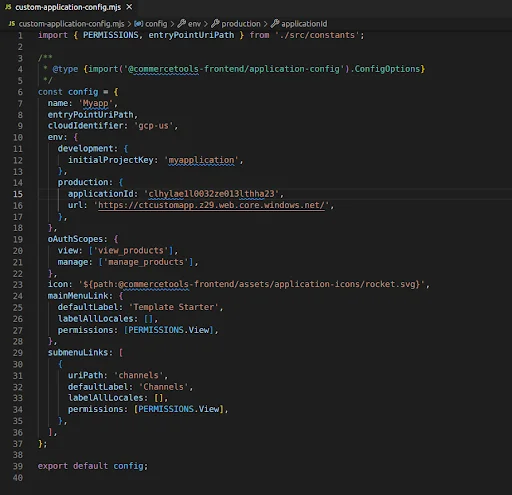
Task: Click the 'gcp-us' cloudIdentifier value
Action: [x=154, y=126]
